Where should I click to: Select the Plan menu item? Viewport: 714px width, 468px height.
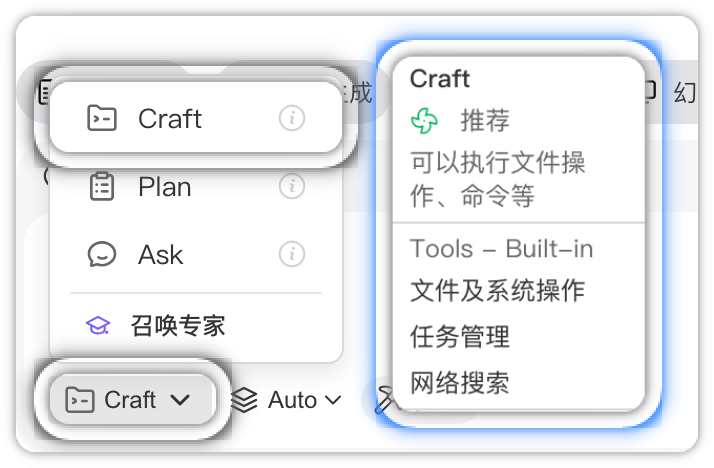165,187
